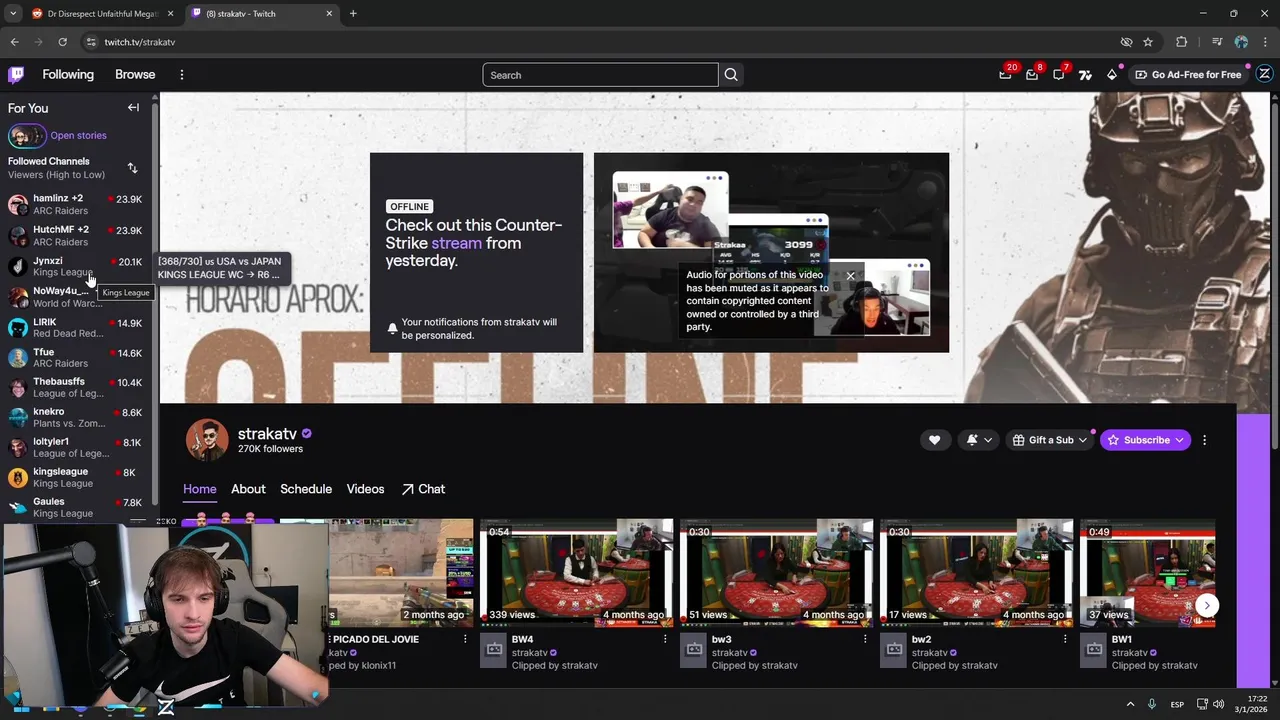1280x720 pixels.
Task: Open the Get Bits diamond icon
Action: 1112,74
